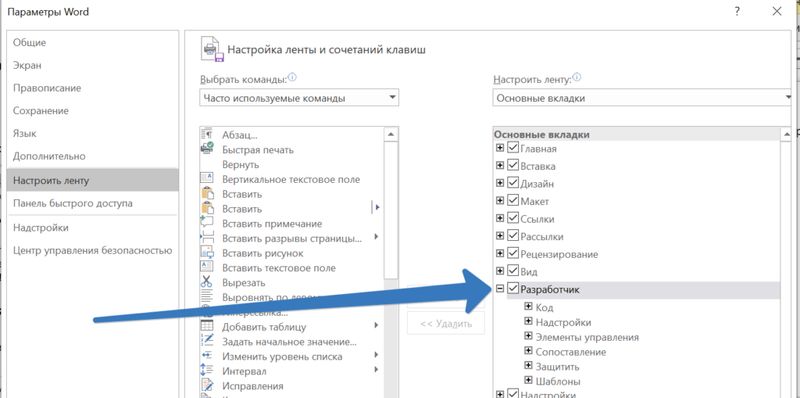Expand the Шаблоны group
The width and height of the screenshot is (800, 398).
coord(529,381)
